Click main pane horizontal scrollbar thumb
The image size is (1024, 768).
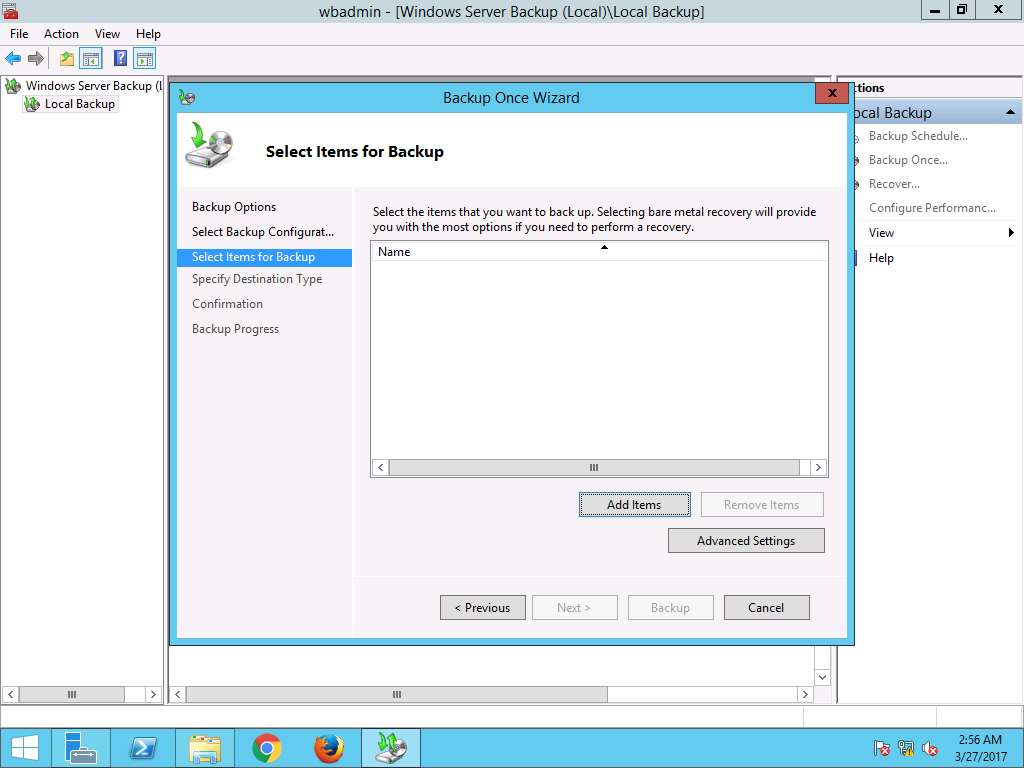pyautogui.click(x=396, y=694)
